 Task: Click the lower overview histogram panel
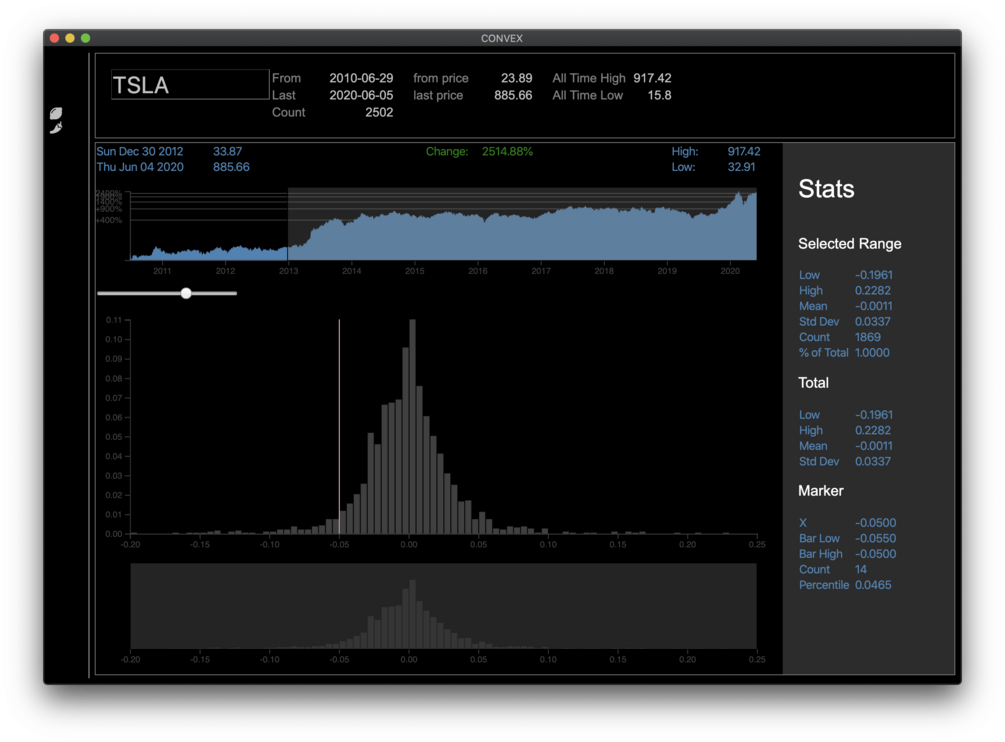point(444,606)
